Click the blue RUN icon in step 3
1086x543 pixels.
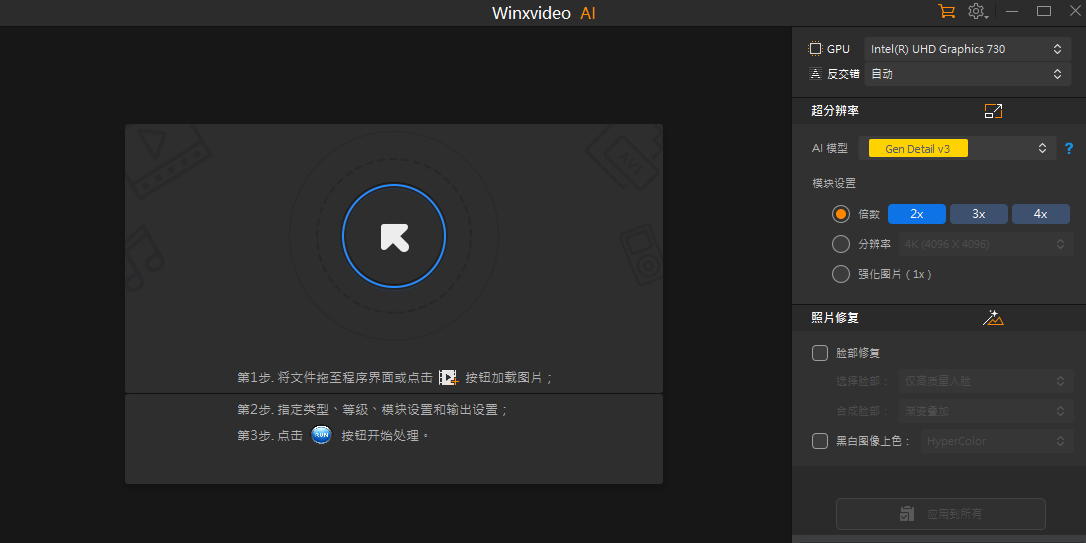pyautogui.click(x=321, y=435)
